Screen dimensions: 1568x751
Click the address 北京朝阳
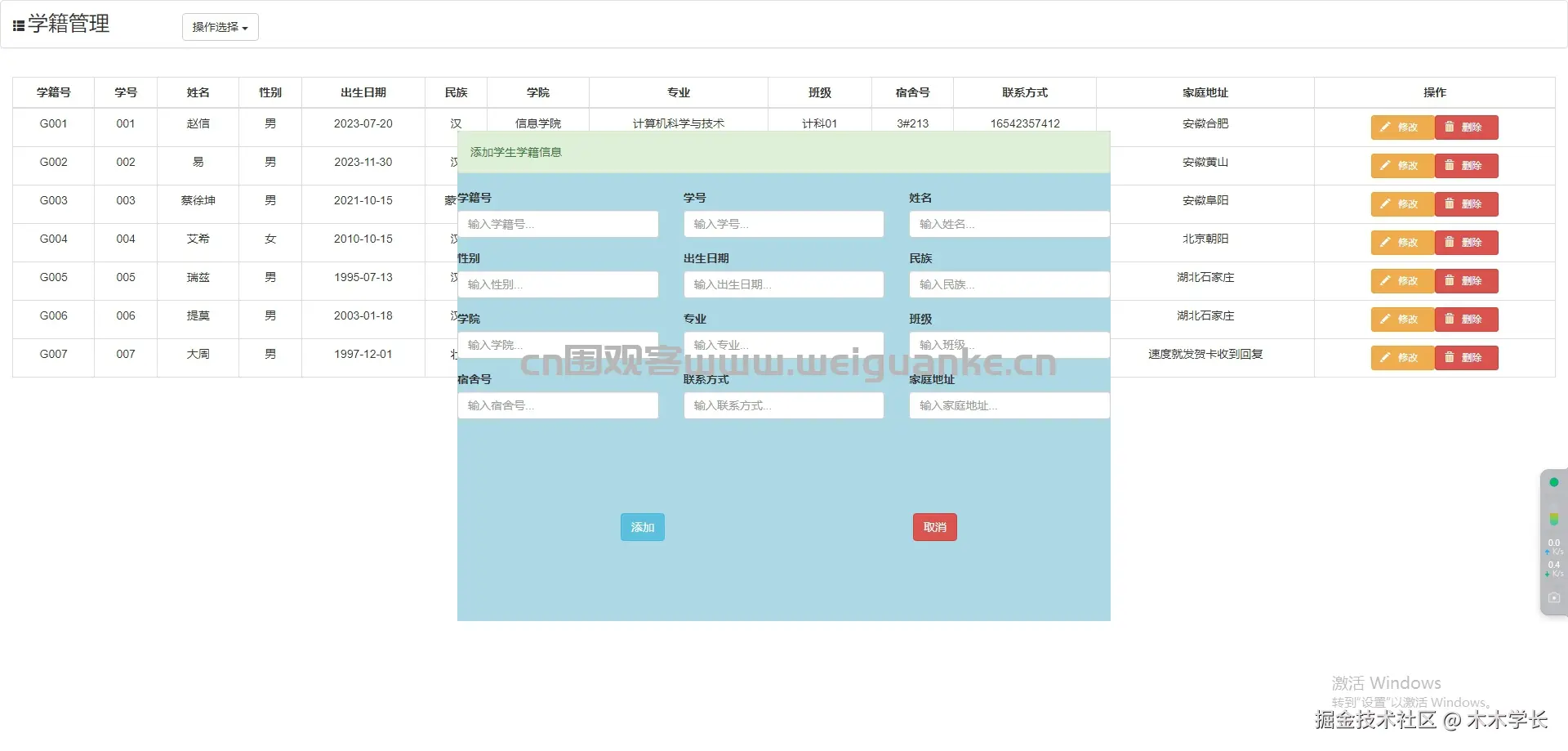pos(1205,239)
